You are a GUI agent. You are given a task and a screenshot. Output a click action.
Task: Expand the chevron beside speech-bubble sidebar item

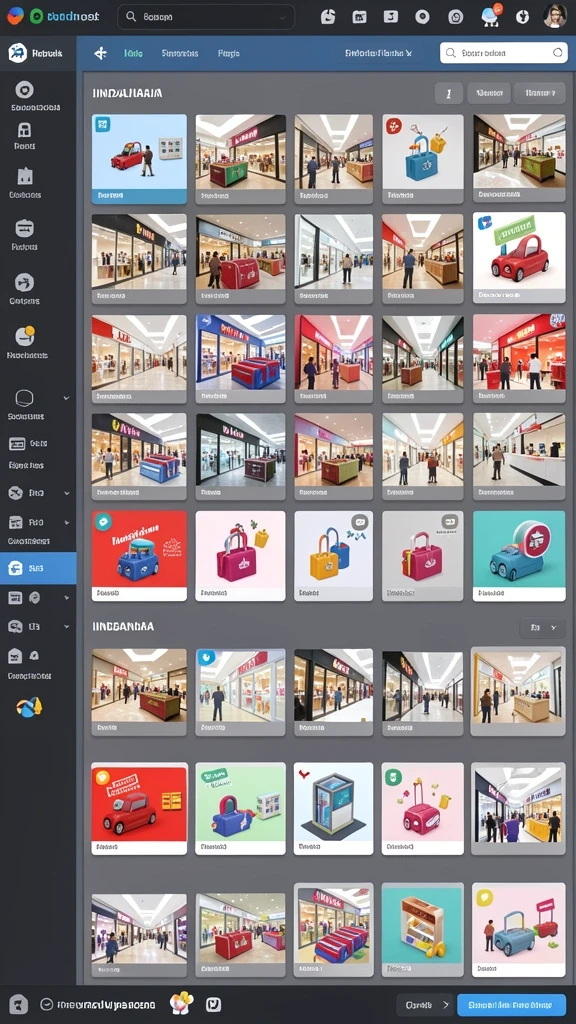coord(66,398)
